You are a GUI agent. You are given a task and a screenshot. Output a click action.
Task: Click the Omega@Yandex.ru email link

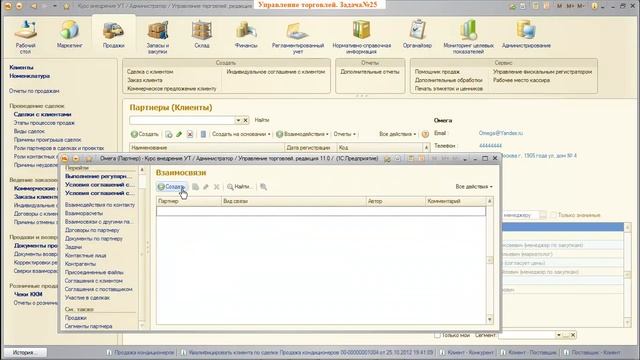tap(501, 133)
